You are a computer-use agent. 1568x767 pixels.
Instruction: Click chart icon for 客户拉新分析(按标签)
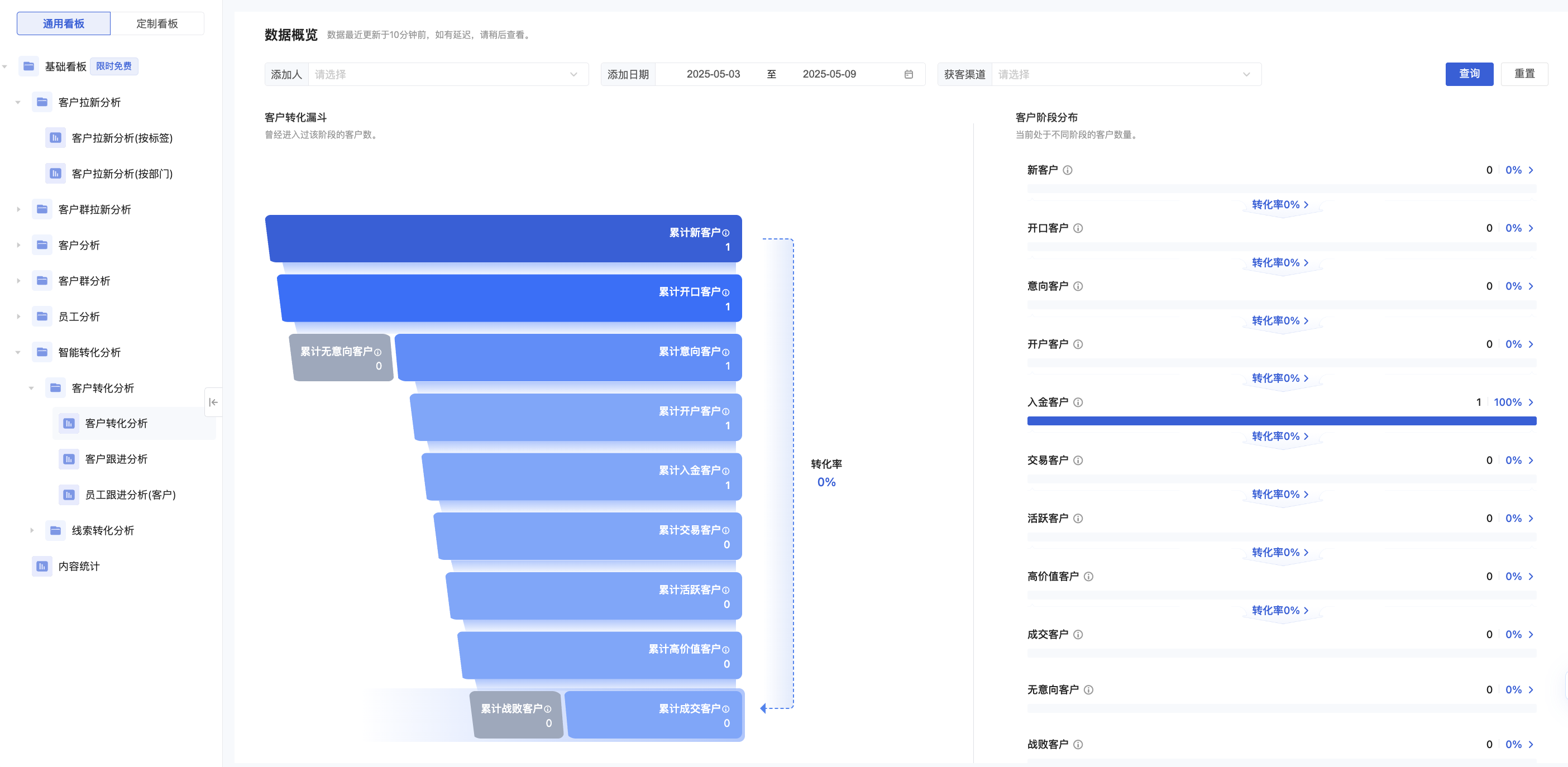point(55,138)
